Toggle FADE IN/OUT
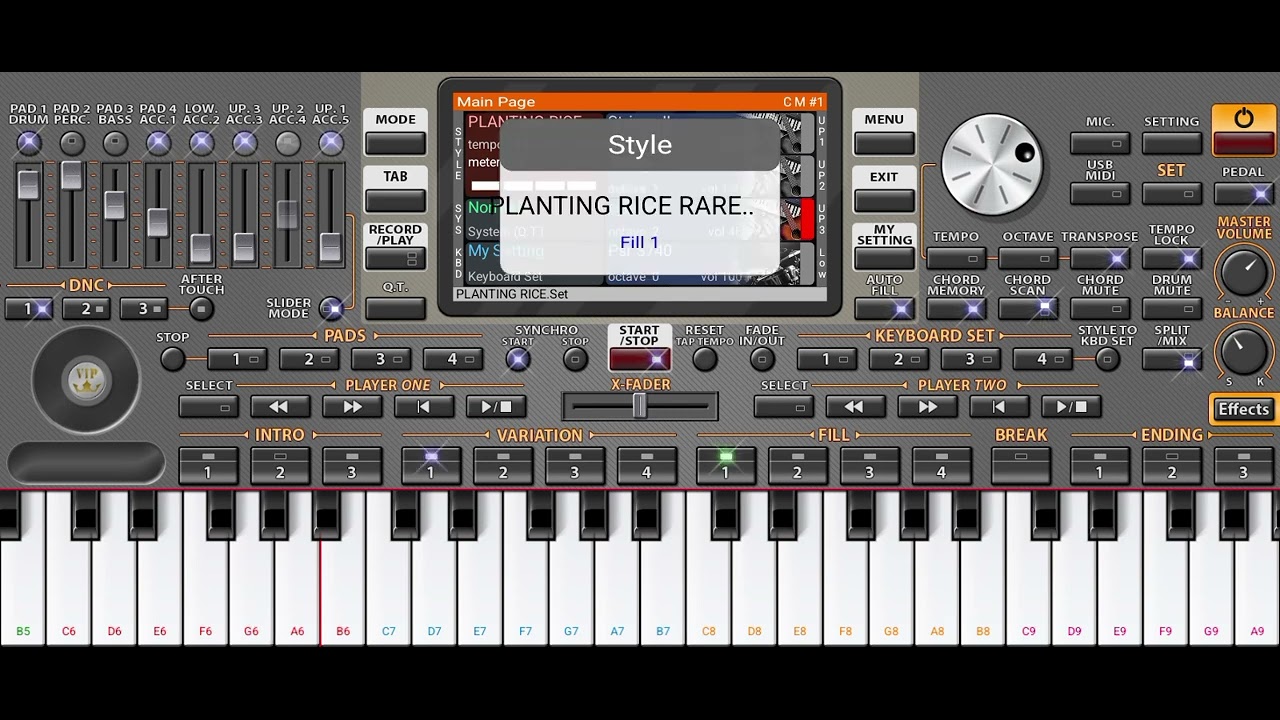 coord(762,359)
